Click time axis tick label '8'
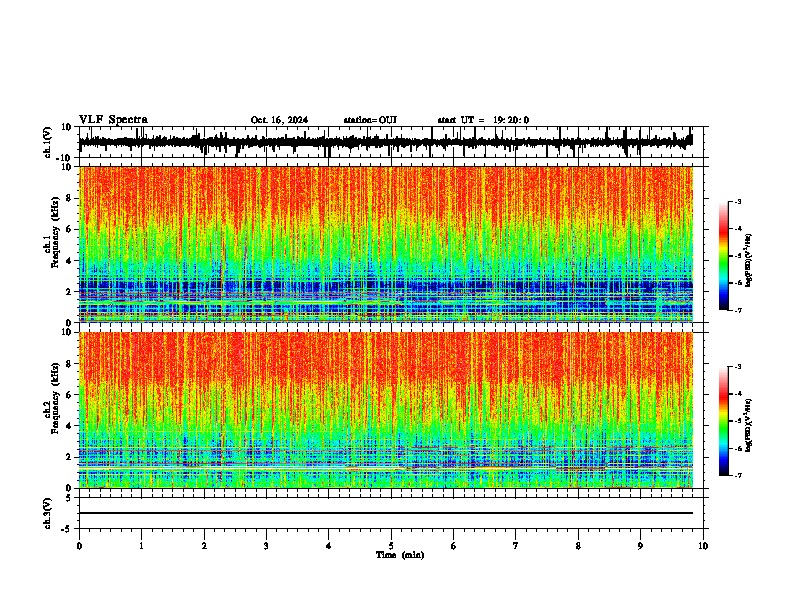 click(578, 546)
